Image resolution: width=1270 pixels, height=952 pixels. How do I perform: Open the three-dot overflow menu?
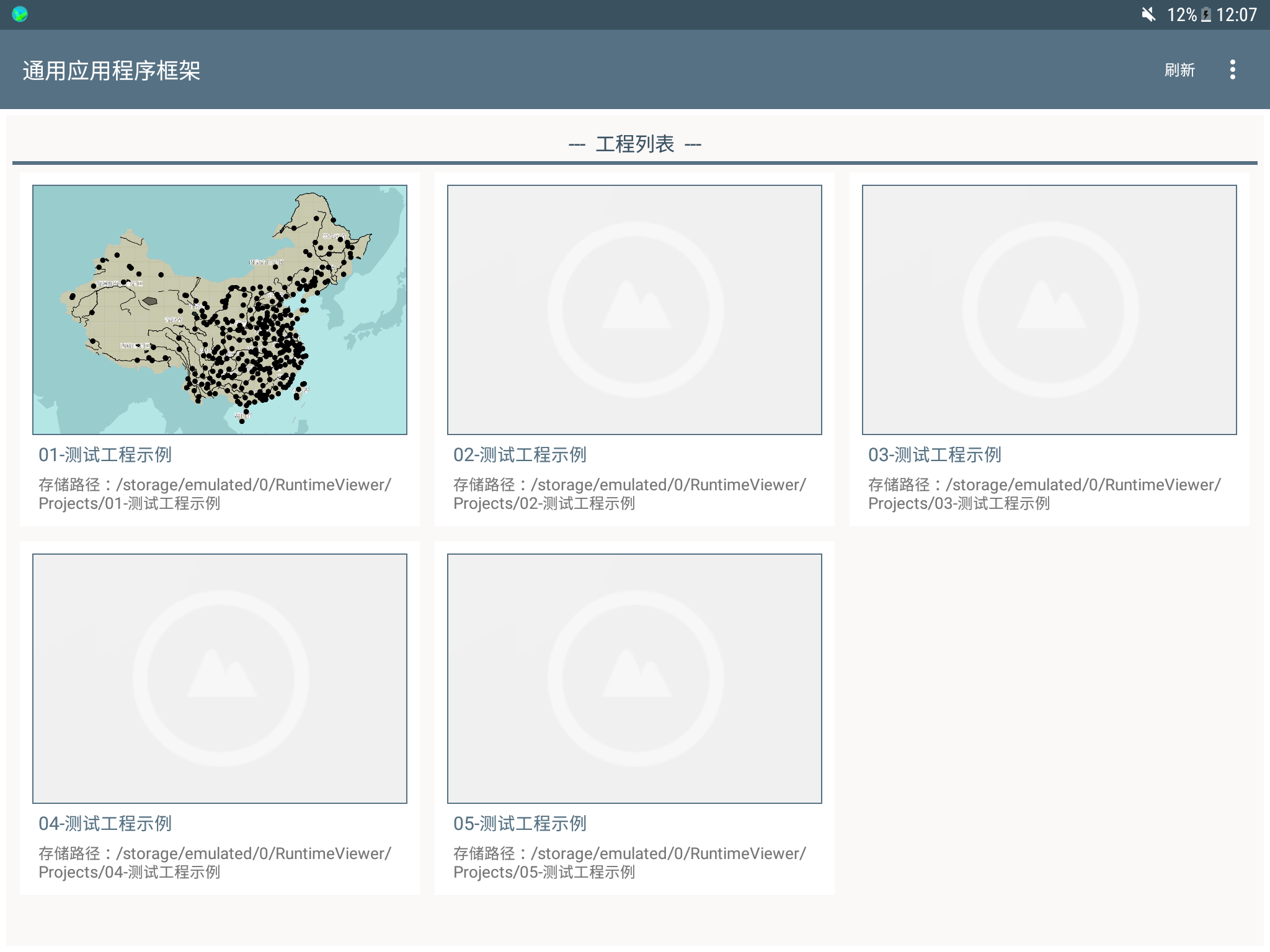[1232, 69]
